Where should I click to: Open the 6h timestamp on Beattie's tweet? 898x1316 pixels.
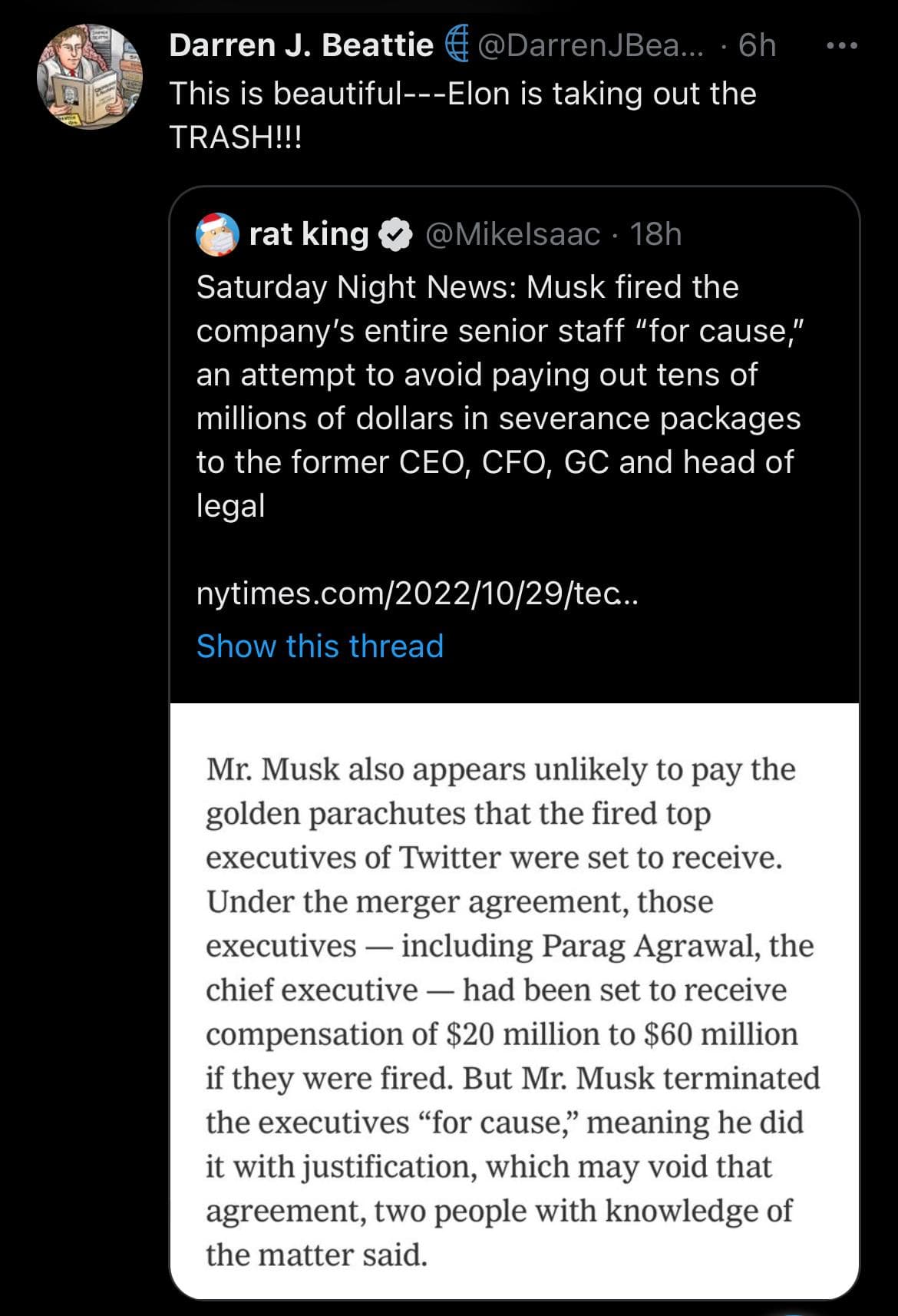tap(757, 45)
